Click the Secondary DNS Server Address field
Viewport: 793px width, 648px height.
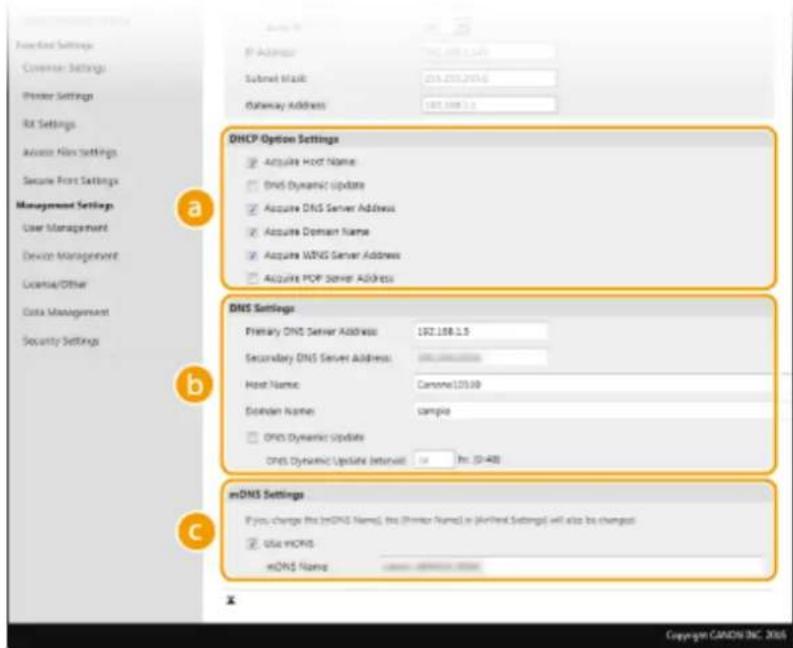point(481,358)
